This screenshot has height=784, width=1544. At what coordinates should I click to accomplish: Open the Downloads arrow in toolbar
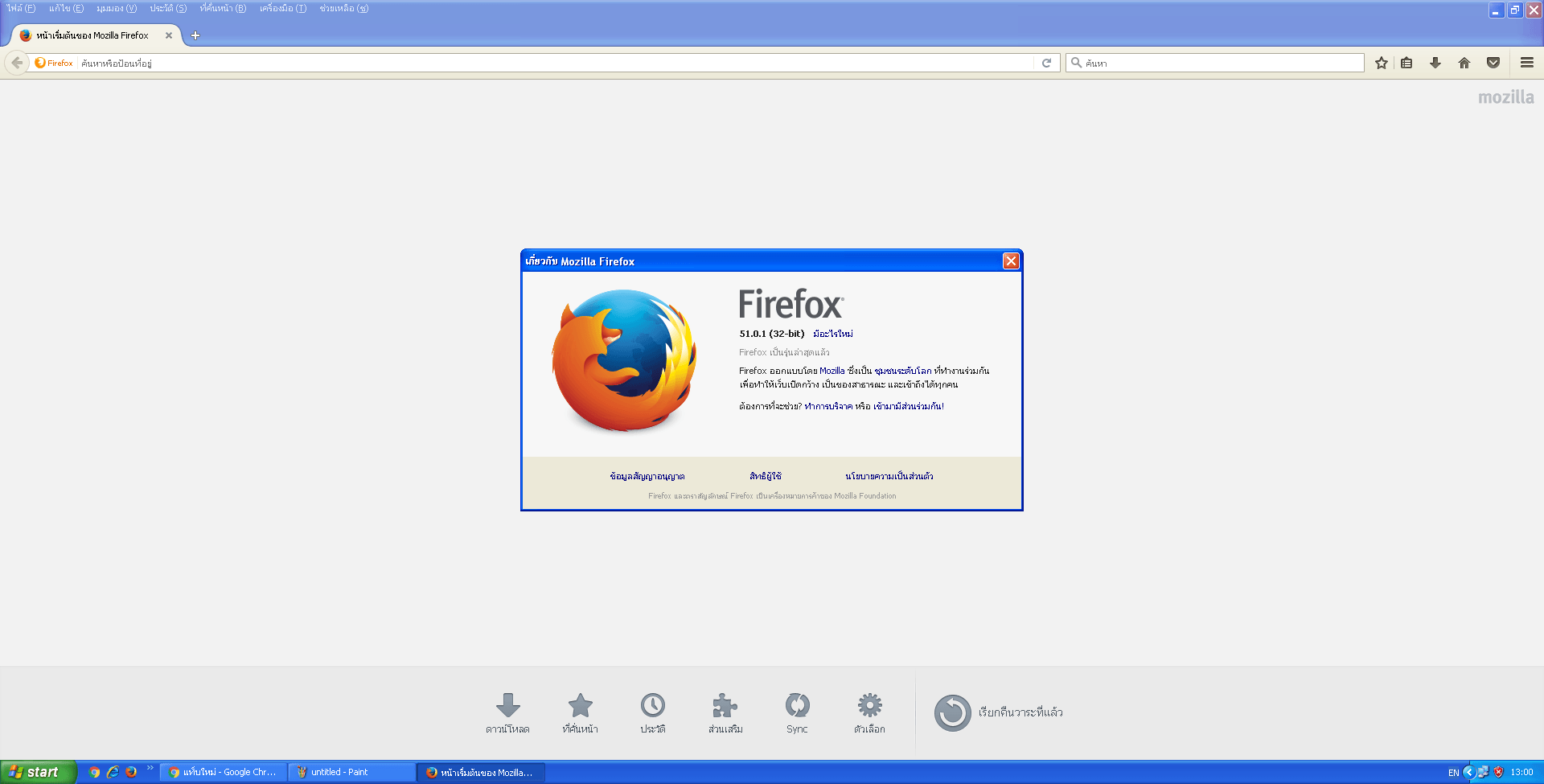1435,63
